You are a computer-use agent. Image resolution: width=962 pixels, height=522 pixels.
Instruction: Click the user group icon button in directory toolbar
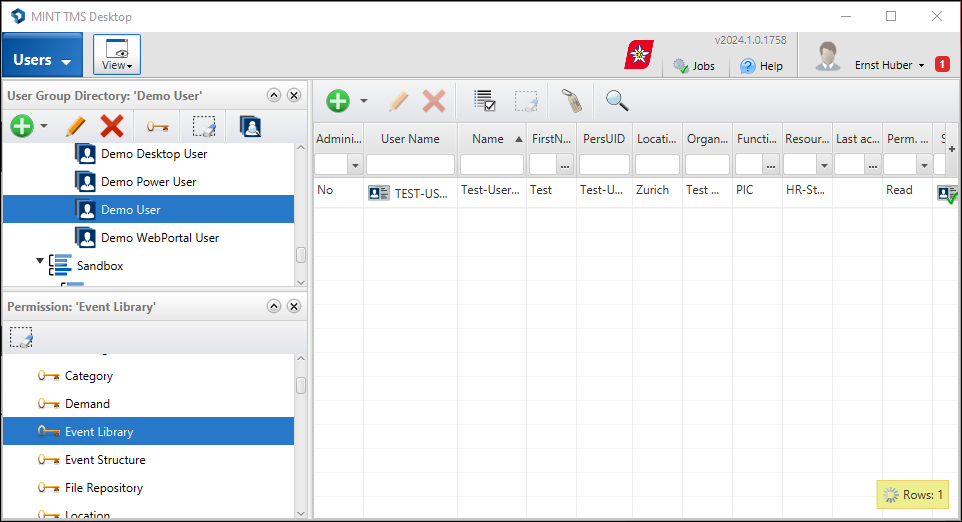point(250,126)
